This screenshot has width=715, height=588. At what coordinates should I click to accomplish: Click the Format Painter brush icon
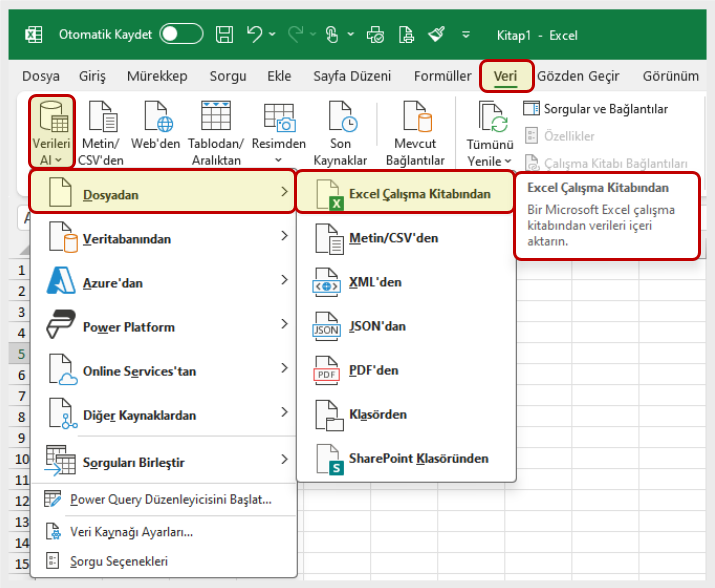pyautogui.click(x=436, y=34)
